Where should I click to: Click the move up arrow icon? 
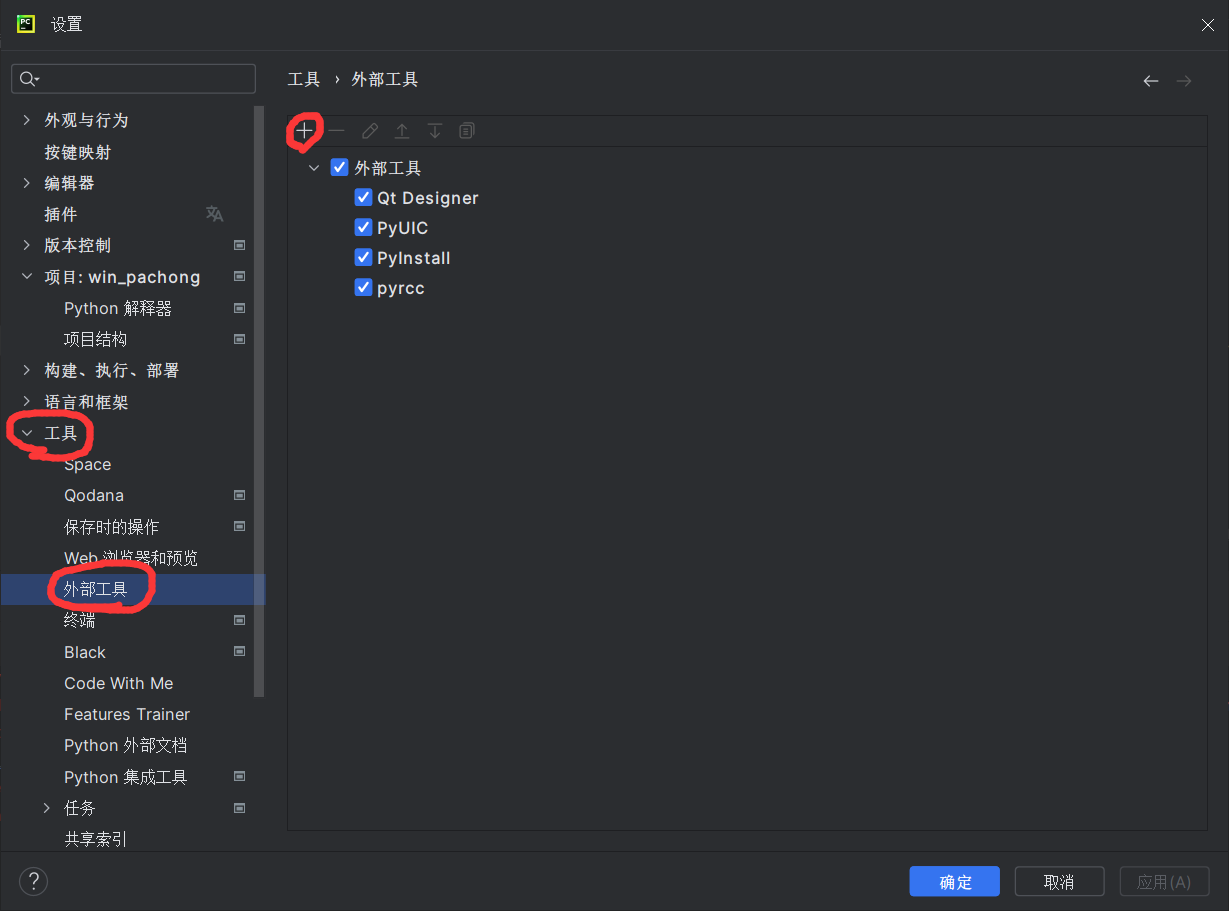click(402, 131)
